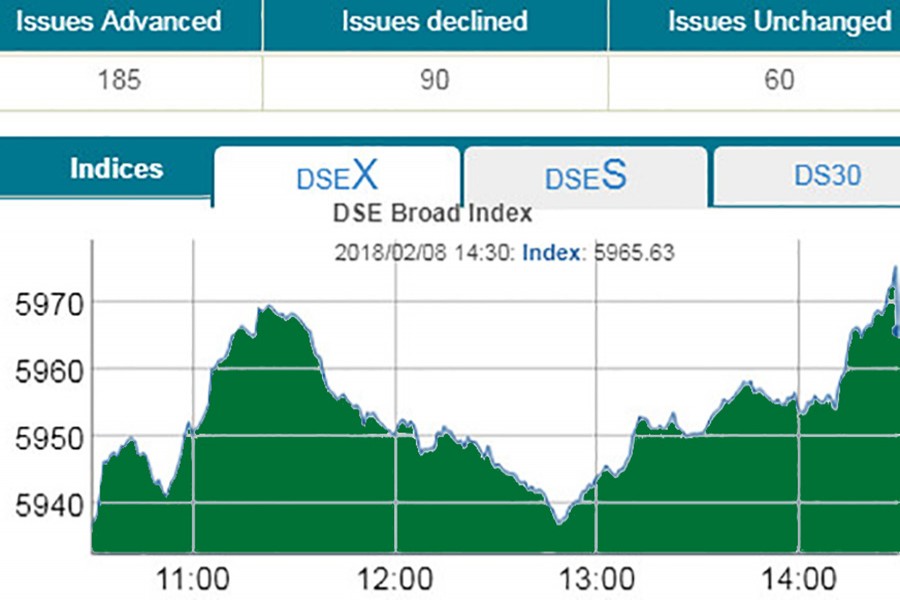
Task: Click the declined issues value 90
Action: pos(434,80)
